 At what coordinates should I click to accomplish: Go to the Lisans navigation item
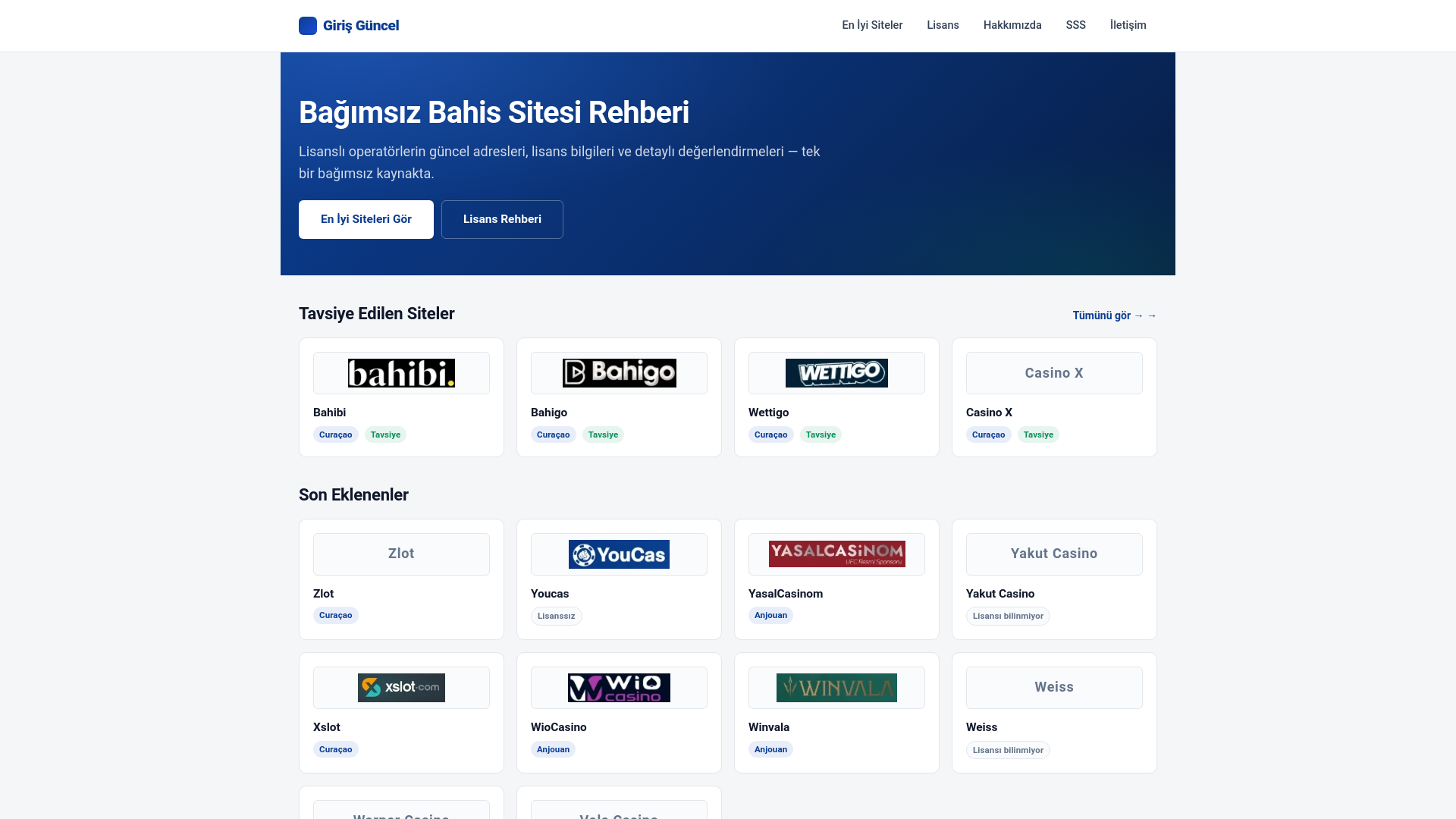tap(943, 25)
